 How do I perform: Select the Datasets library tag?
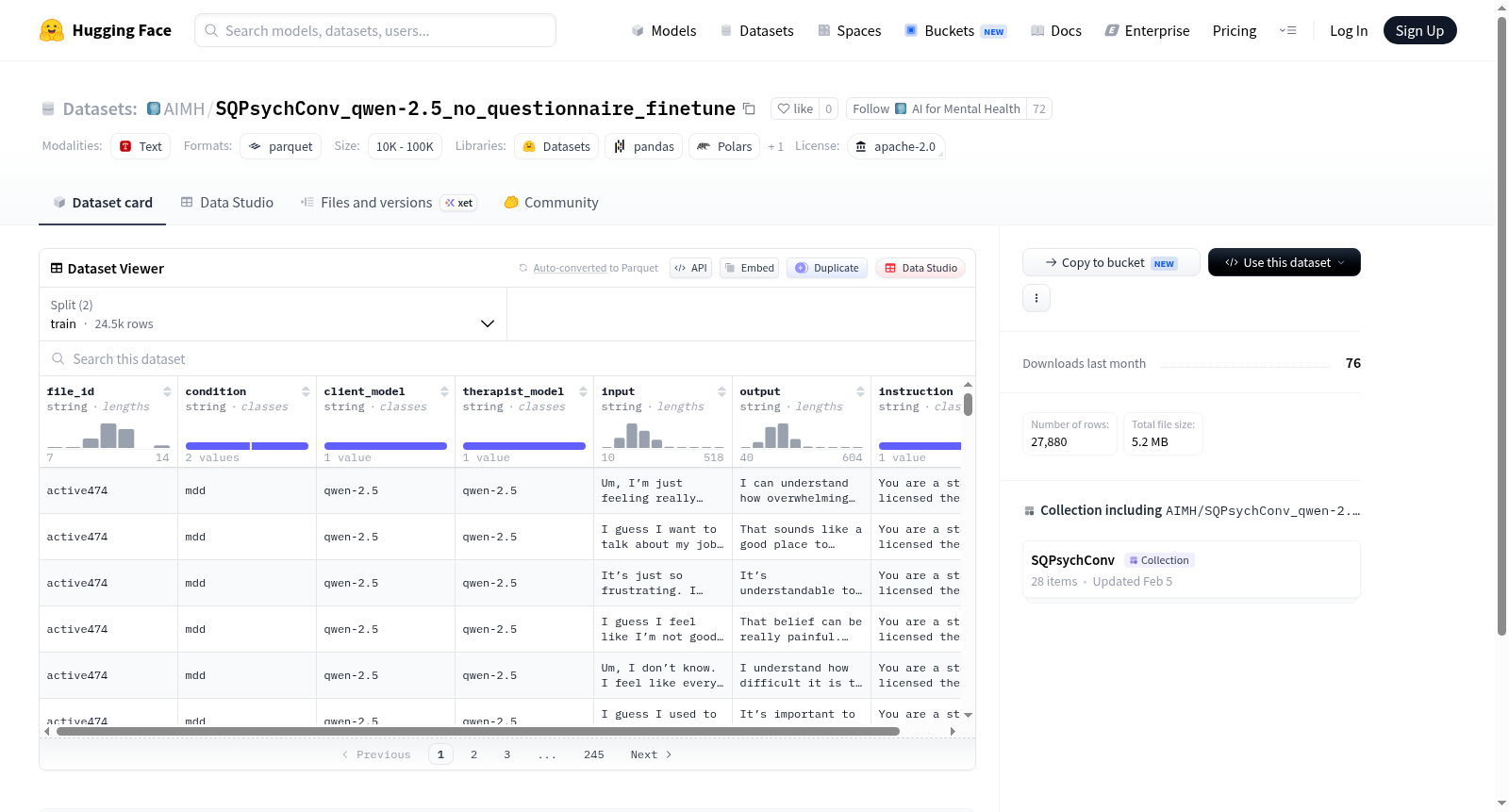click(556, 146)
